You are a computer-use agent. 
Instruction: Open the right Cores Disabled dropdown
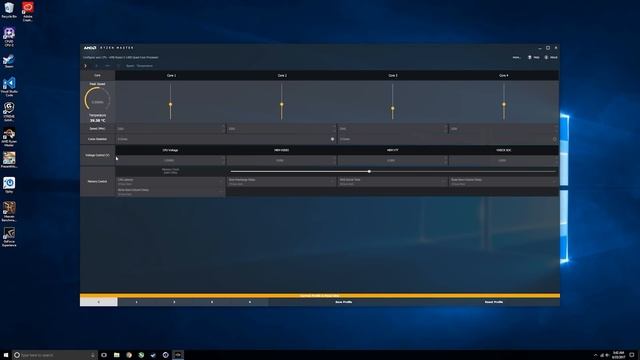(x=449, y=139)
